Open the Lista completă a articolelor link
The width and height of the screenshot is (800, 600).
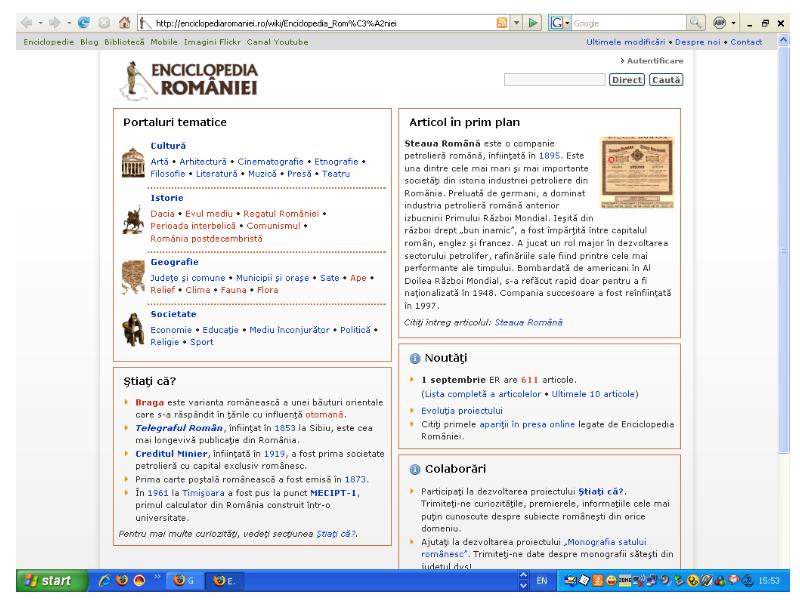483,394
